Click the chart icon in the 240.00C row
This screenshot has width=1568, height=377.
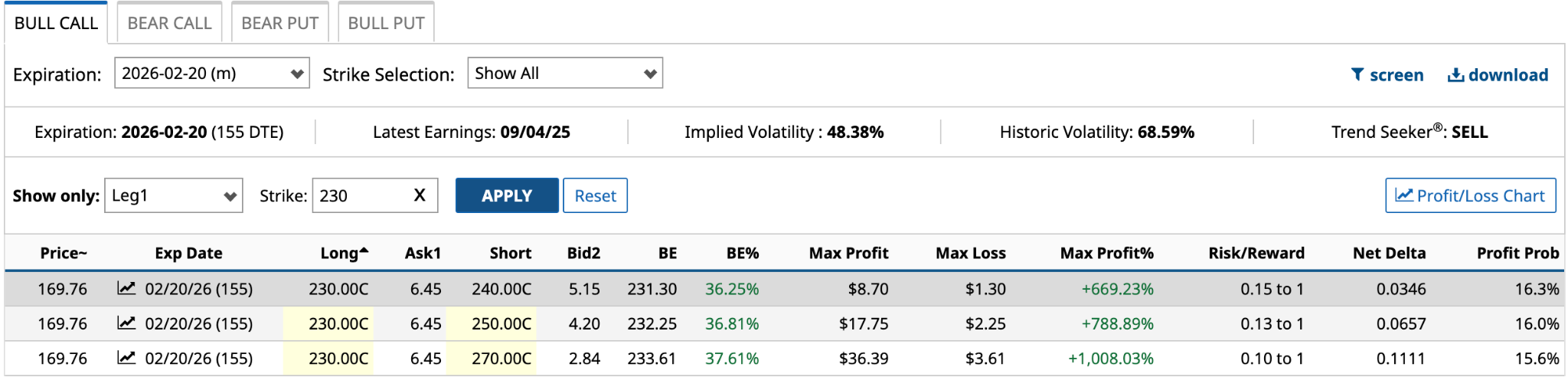[126, 288]
